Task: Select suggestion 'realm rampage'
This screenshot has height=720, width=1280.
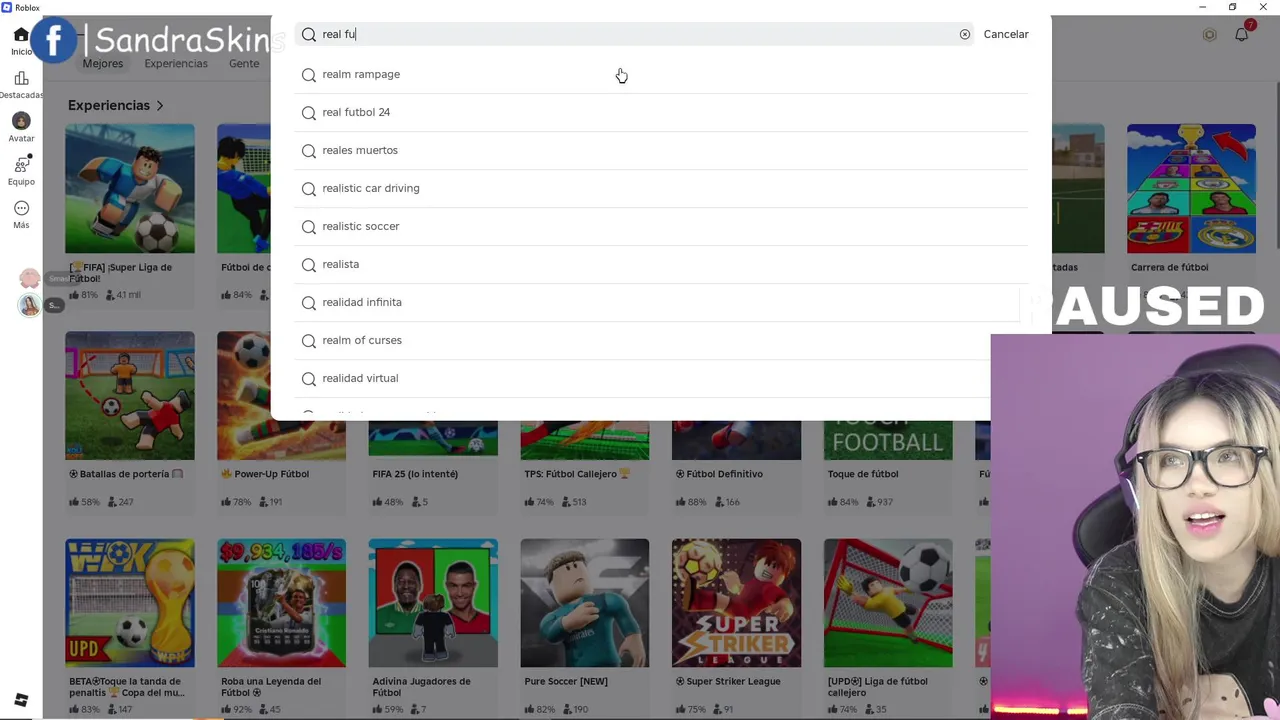Action: [x=660, y=74]
